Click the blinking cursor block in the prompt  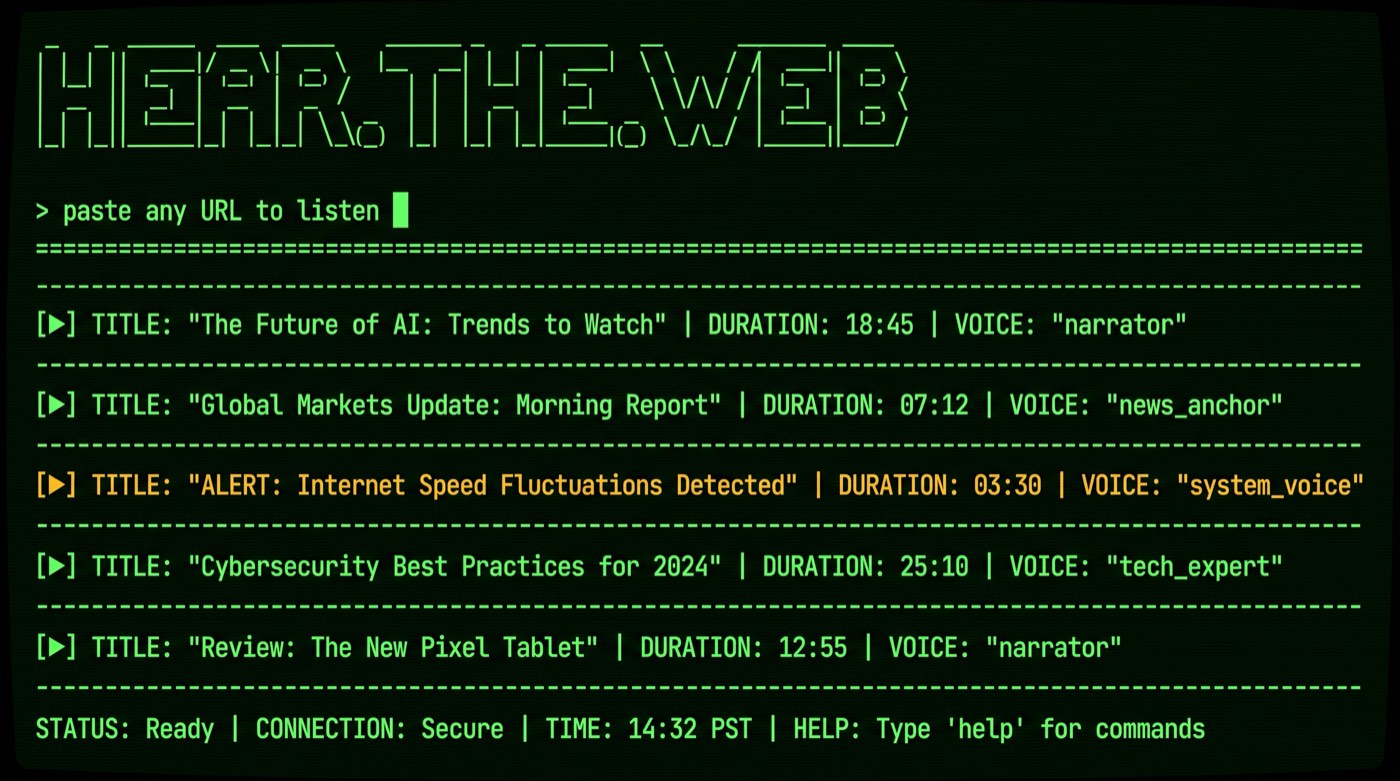tap(401, 210)
